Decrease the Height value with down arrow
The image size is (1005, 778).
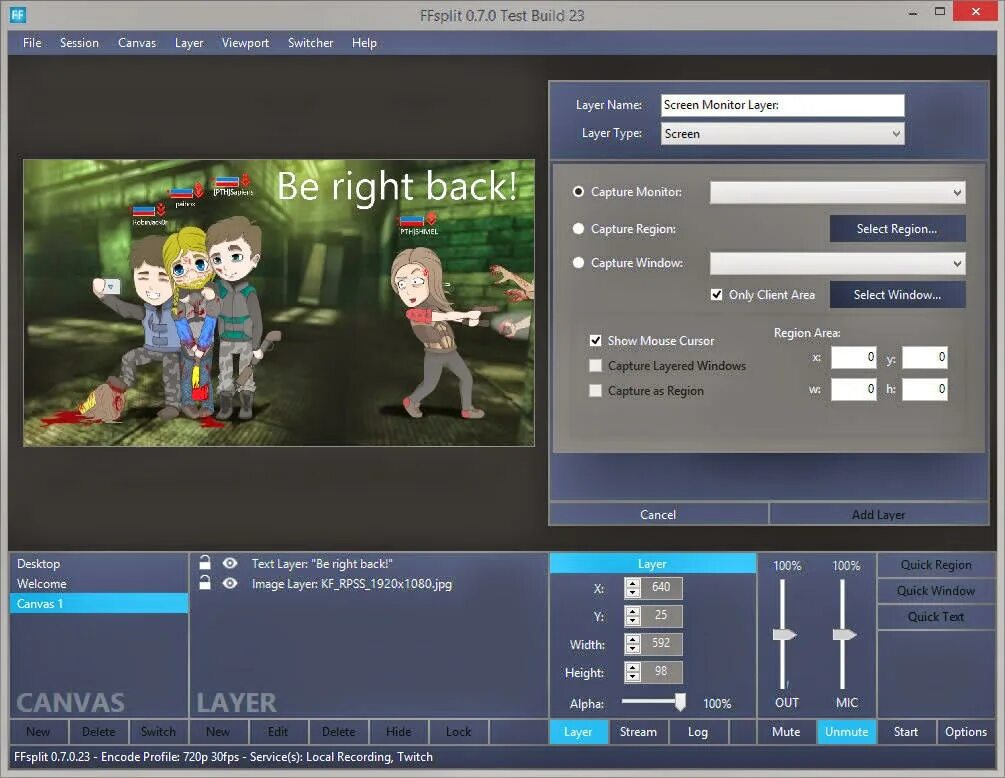633,676
